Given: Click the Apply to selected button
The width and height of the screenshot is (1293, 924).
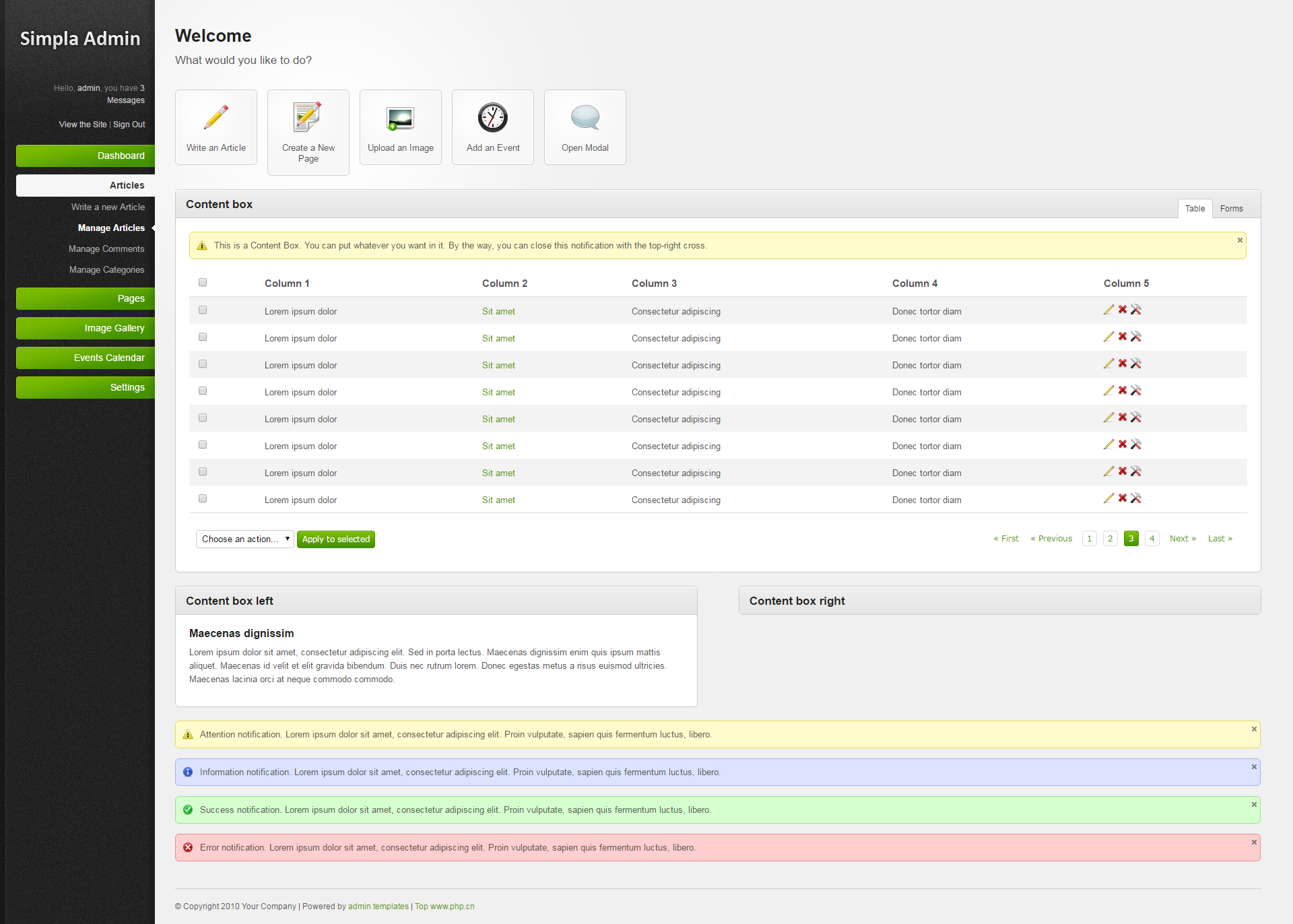Looking at the screenshot, I should click(336, 539).
